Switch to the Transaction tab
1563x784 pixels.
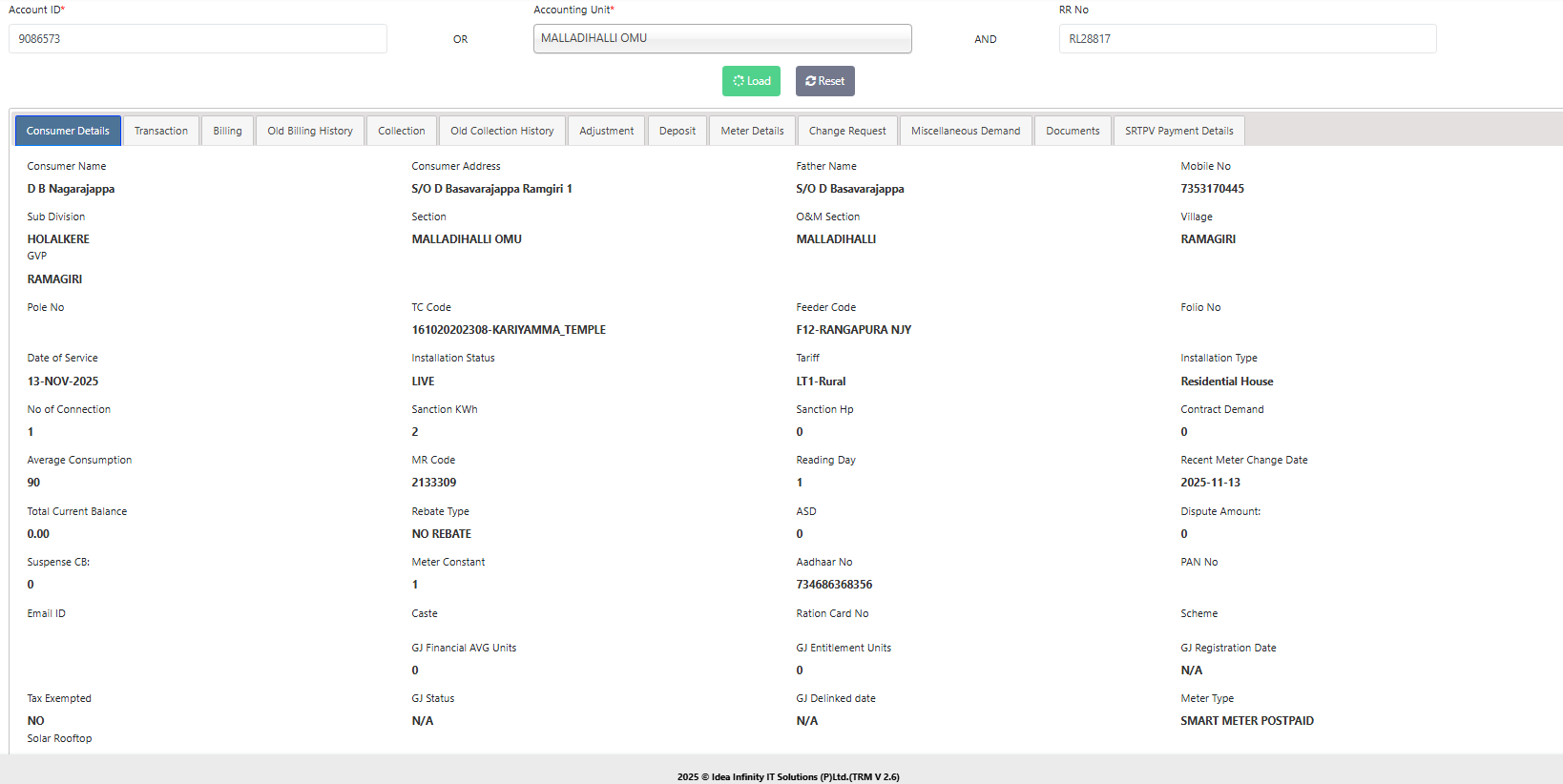point(161,131)
